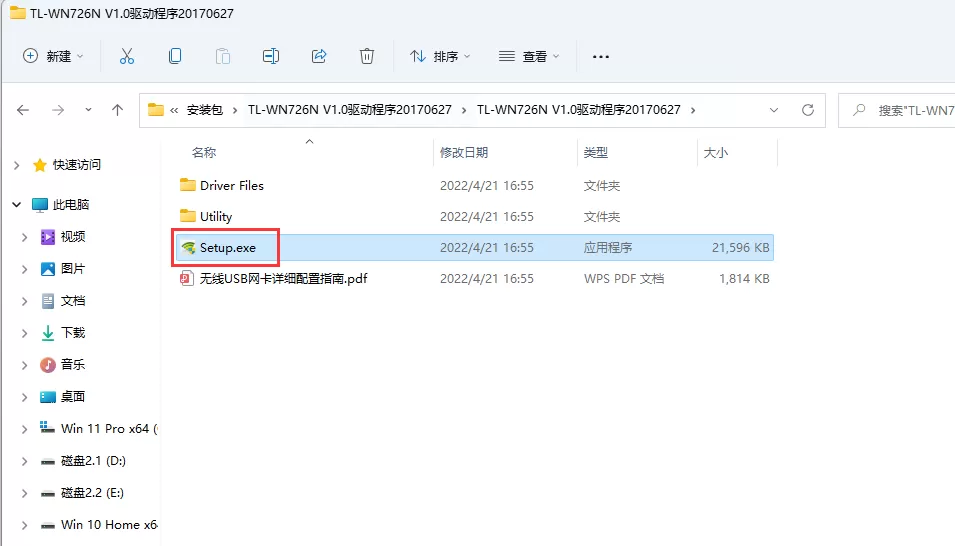This screenshot has height=546, width=955.
Task: Click the Paste clipboard icon
Action: (223, 56)
